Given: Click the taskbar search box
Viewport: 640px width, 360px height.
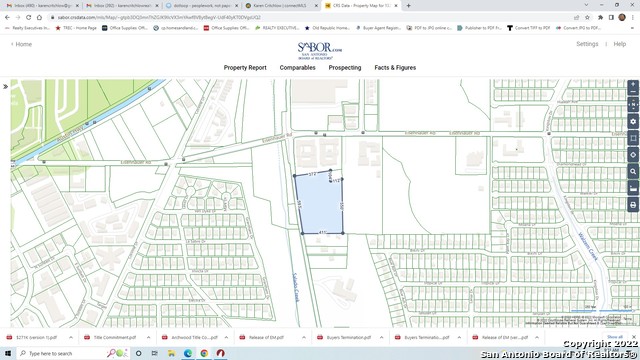Looking at the screenshot, I should (73, 353).
